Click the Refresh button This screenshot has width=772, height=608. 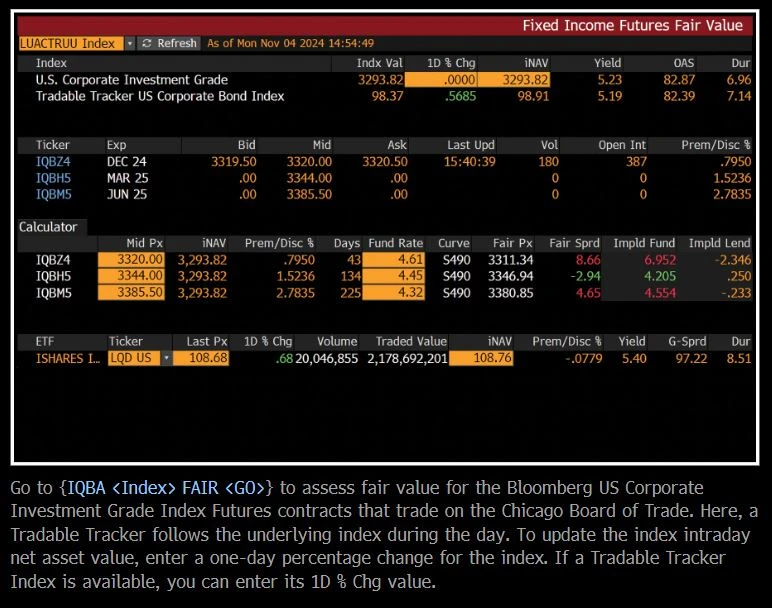tap(169, 43)
